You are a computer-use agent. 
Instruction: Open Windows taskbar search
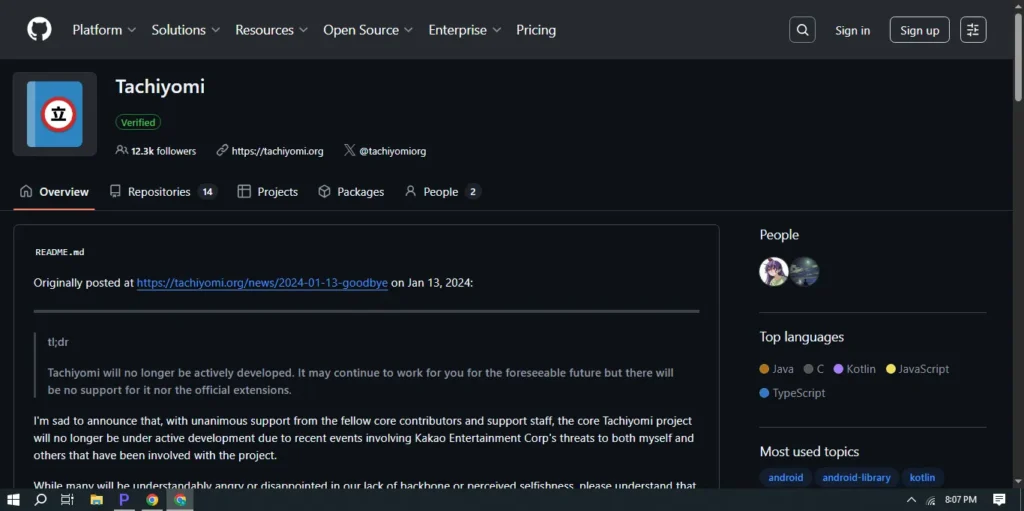pos(40,500)
